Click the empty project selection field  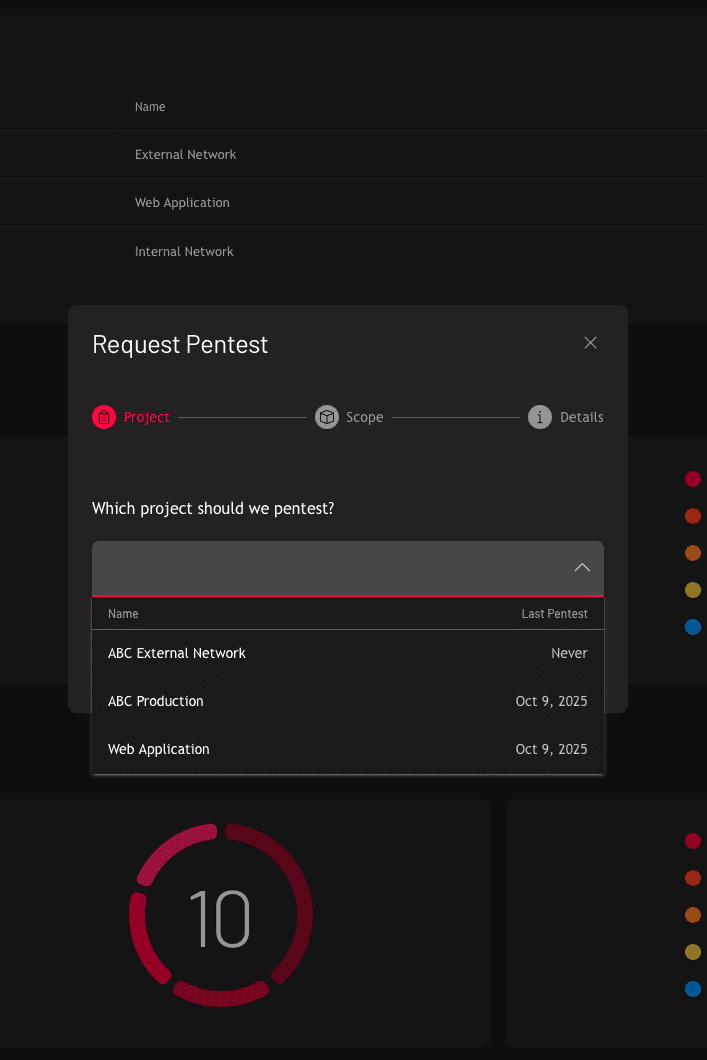tap(330, 568)
